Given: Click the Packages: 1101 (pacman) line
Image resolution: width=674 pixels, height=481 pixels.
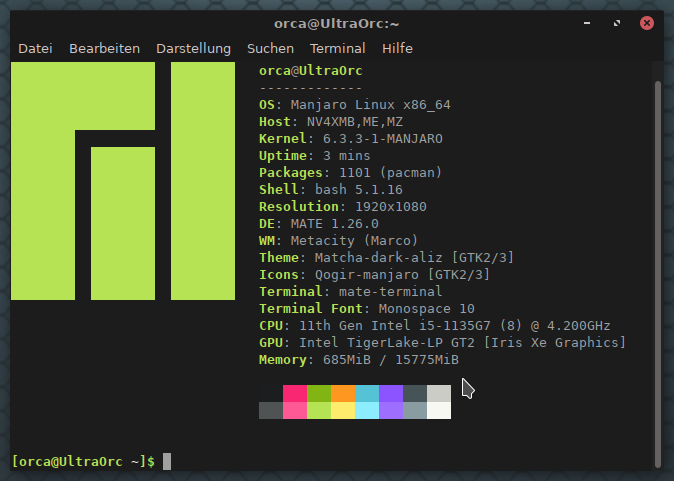Looking at the screenshot, I should [351, 173].
